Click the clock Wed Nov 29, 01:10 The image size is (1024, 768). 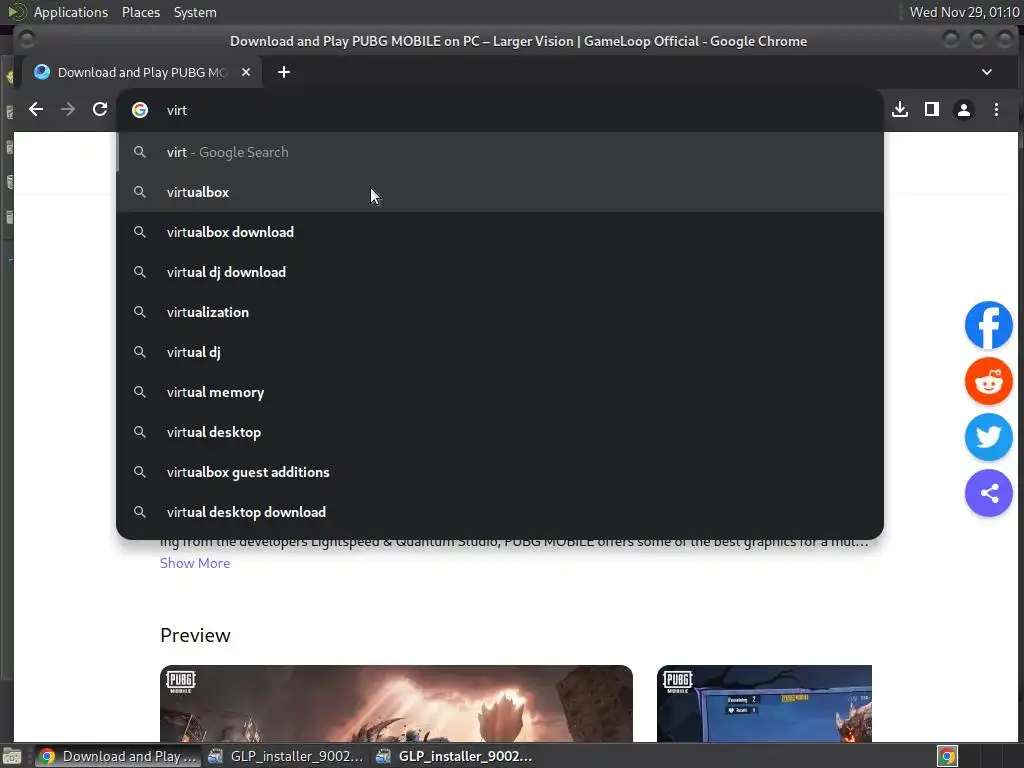coord(964,12)
